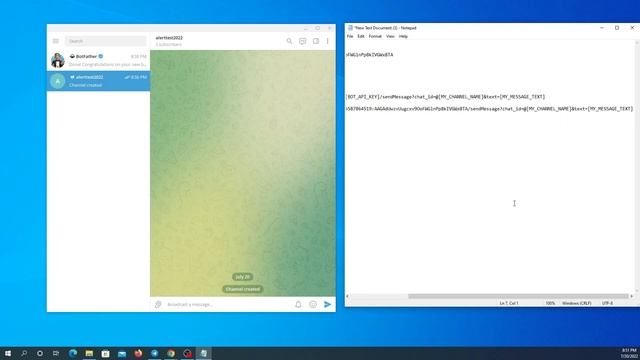Open Firefox from taskbar
Screen dimensions: 640x360
[x=138, y=353]
